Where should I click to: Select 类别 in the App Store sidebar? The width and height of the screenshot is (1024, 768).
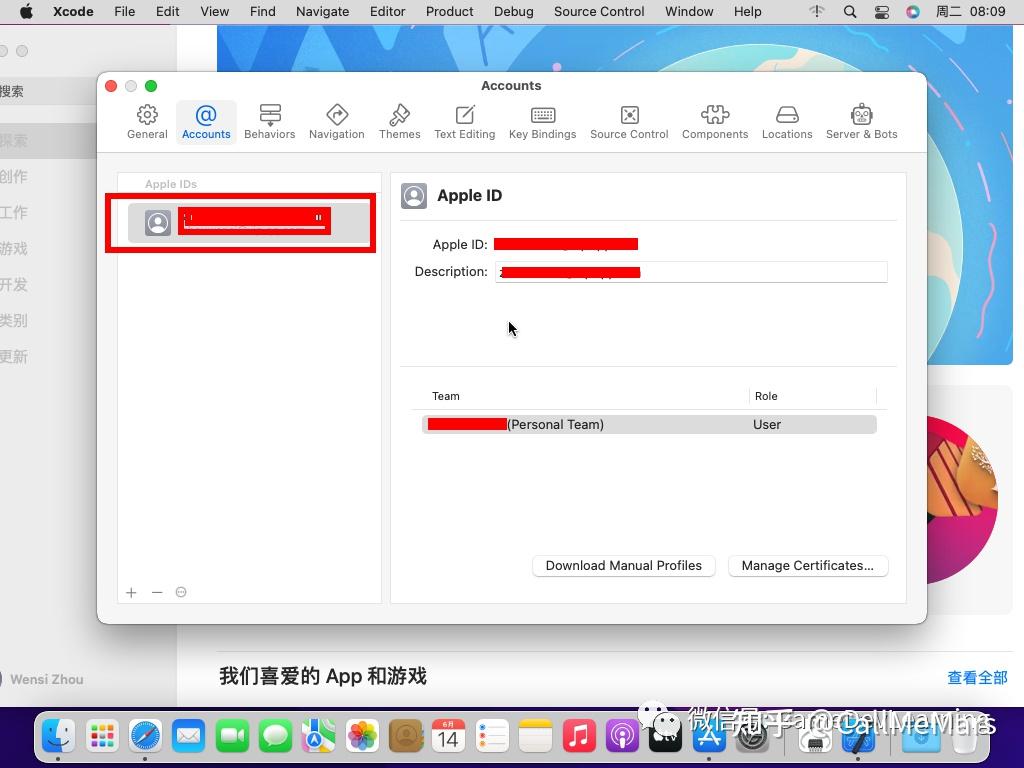pos(14,320)
